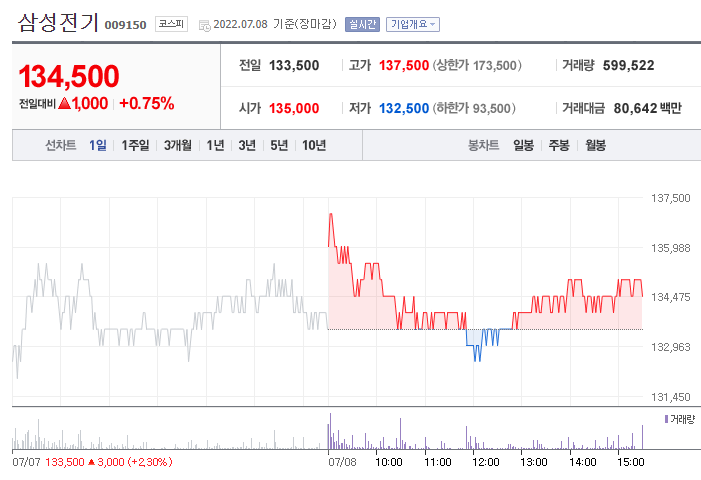Image resolution: width=701 pixels, height=480 pixels.
Task: Select the 1주일 line chart tab
Action: (x=135, y=145)
